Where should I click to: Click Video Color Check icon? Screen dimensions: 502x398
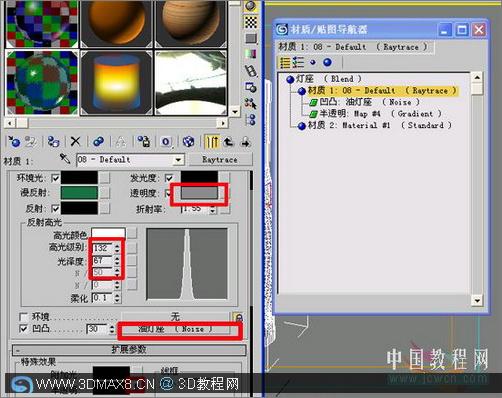click(x=251, y=54)
